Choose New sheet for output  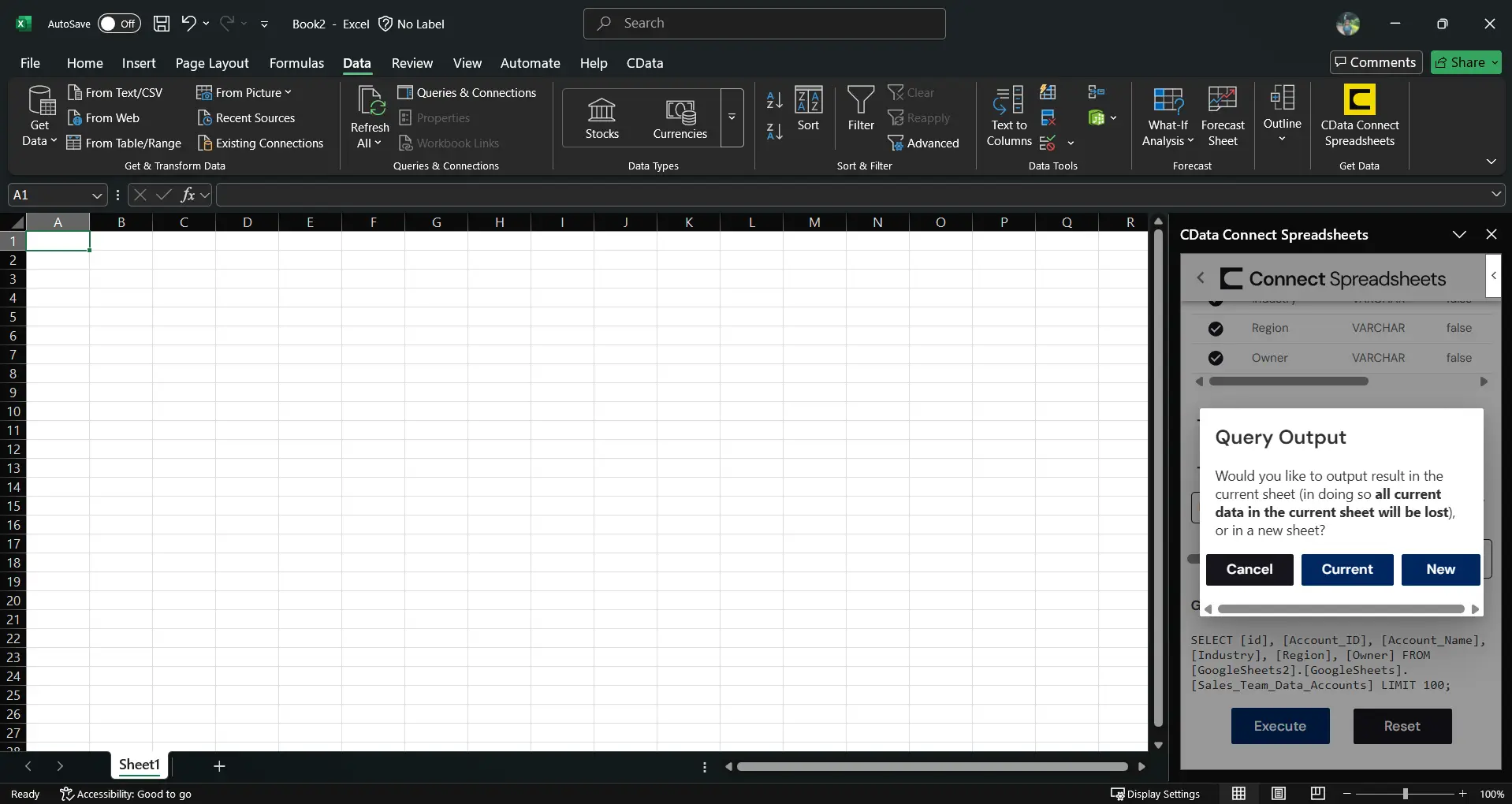click(x=1440, y=569)
